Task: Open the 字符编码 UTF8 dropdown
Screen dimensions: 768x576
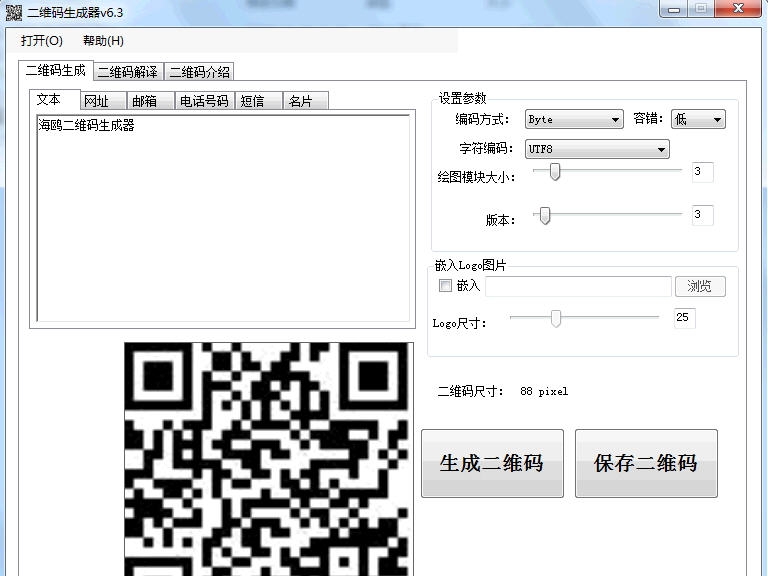Action: pos(597,149)
